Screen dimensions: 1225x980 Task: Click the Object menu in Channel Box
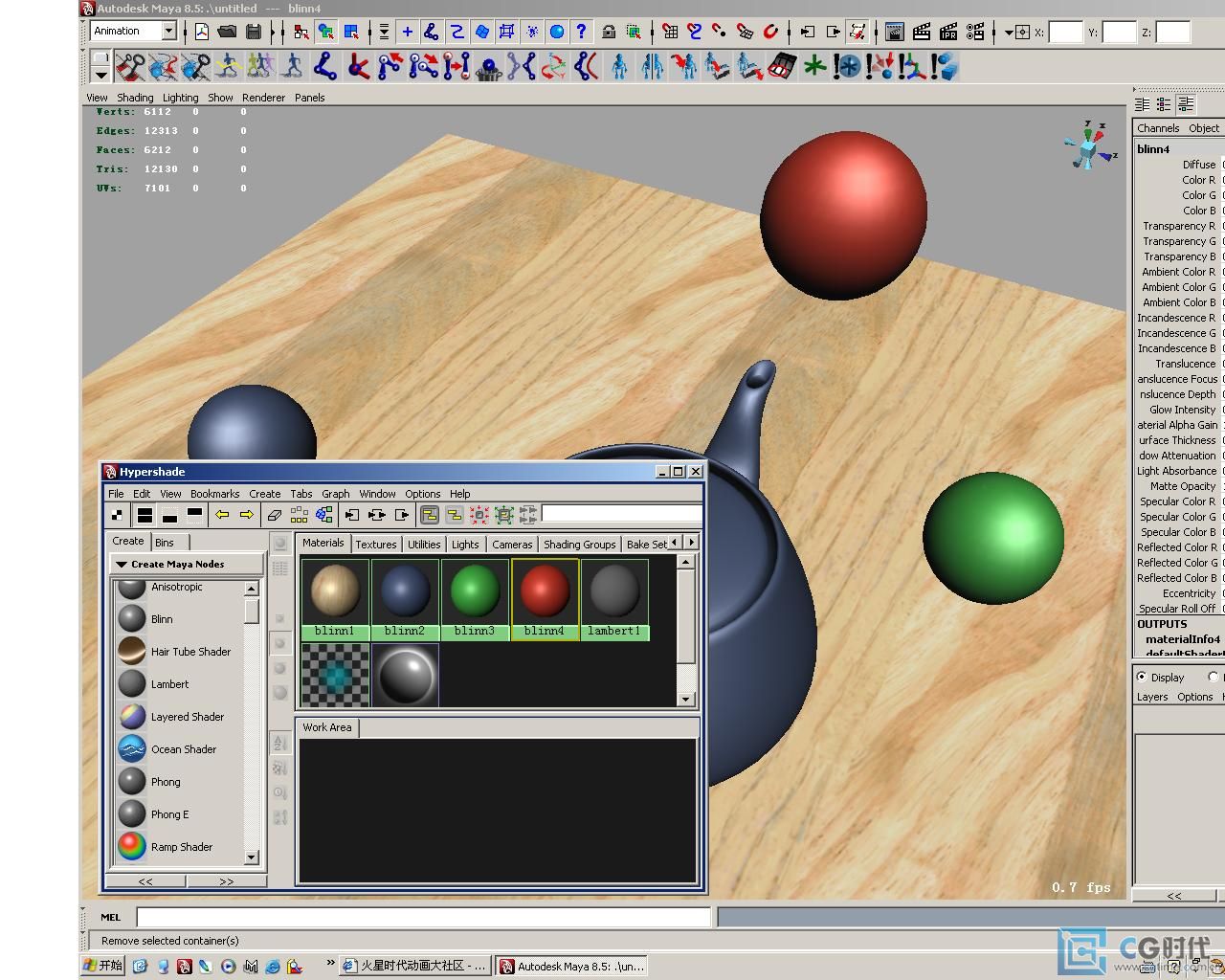[1204, 128]
